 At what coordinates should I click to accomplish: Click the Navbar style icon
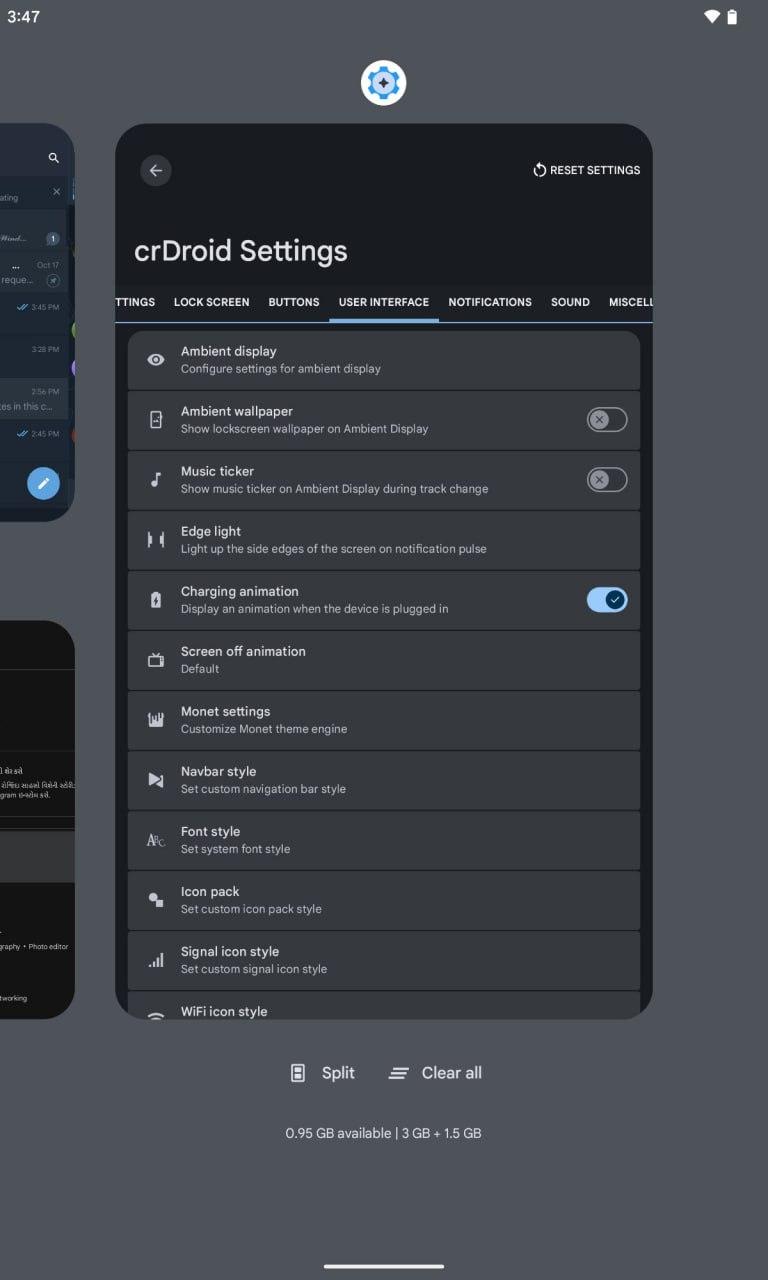(x=156, y=780)
